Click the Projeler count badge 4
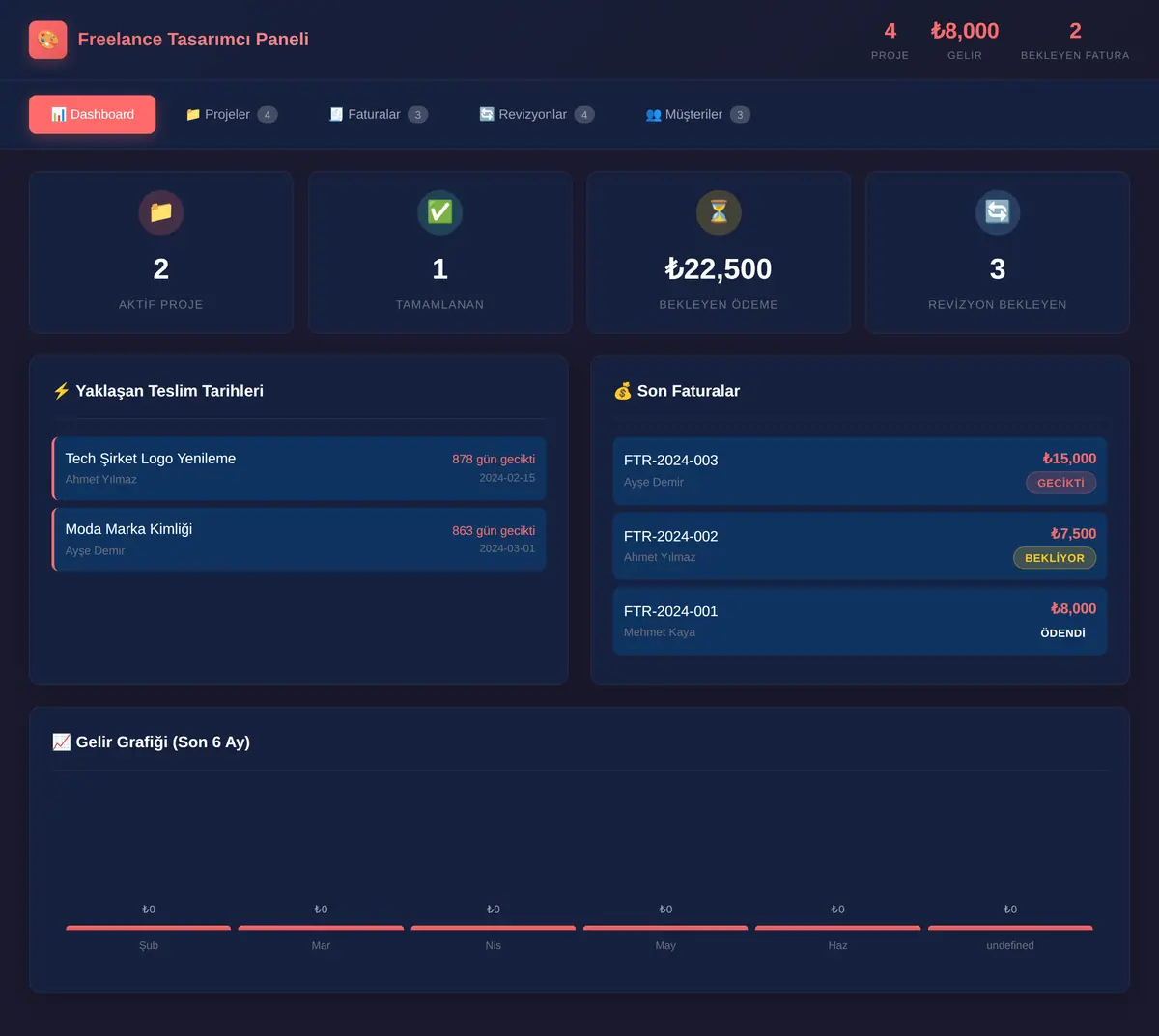This screenshot has height=1036, width=1159. (268, 115)
